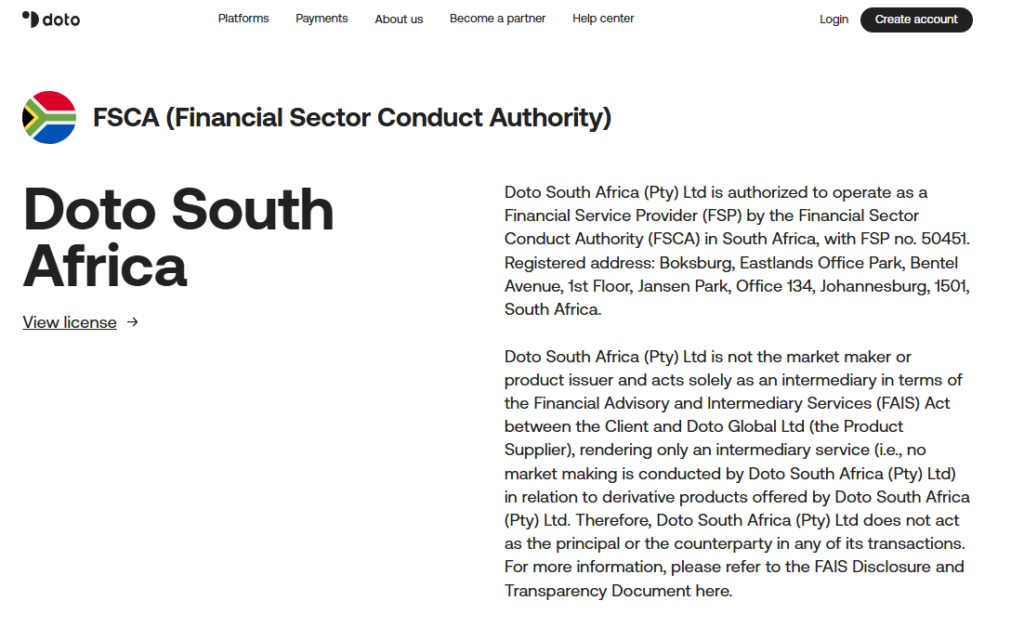
Task: Open the Payments menu item
Action: pos(321,18)
